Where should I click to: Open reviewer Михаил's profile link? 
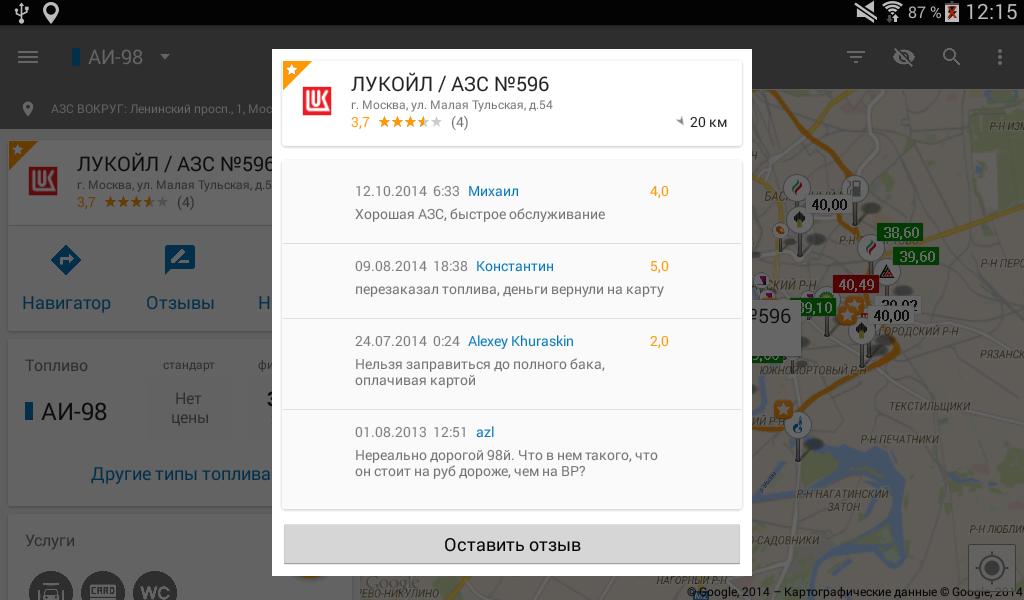493,191
